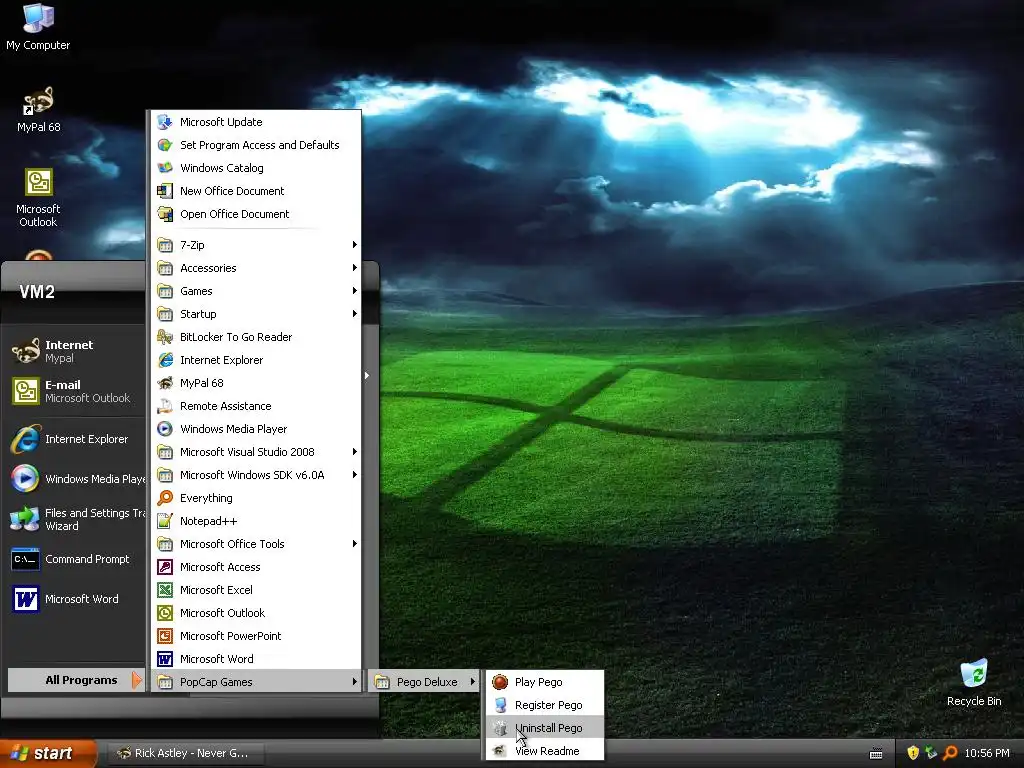The image size is (1024, 768).
Task: Launch MyPal 68 from All Programs list
Action: coord(256,383)
